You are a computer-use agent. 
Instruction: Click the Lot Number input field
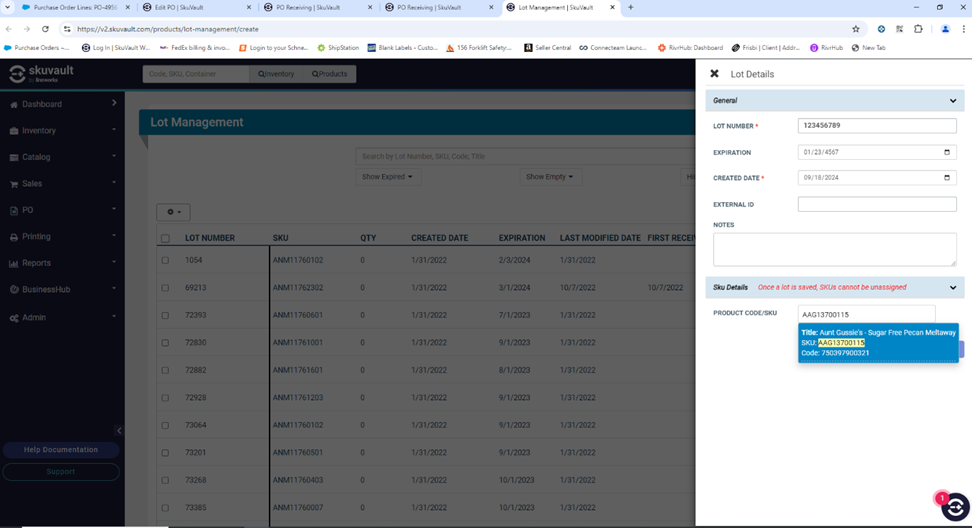(877, 125)
